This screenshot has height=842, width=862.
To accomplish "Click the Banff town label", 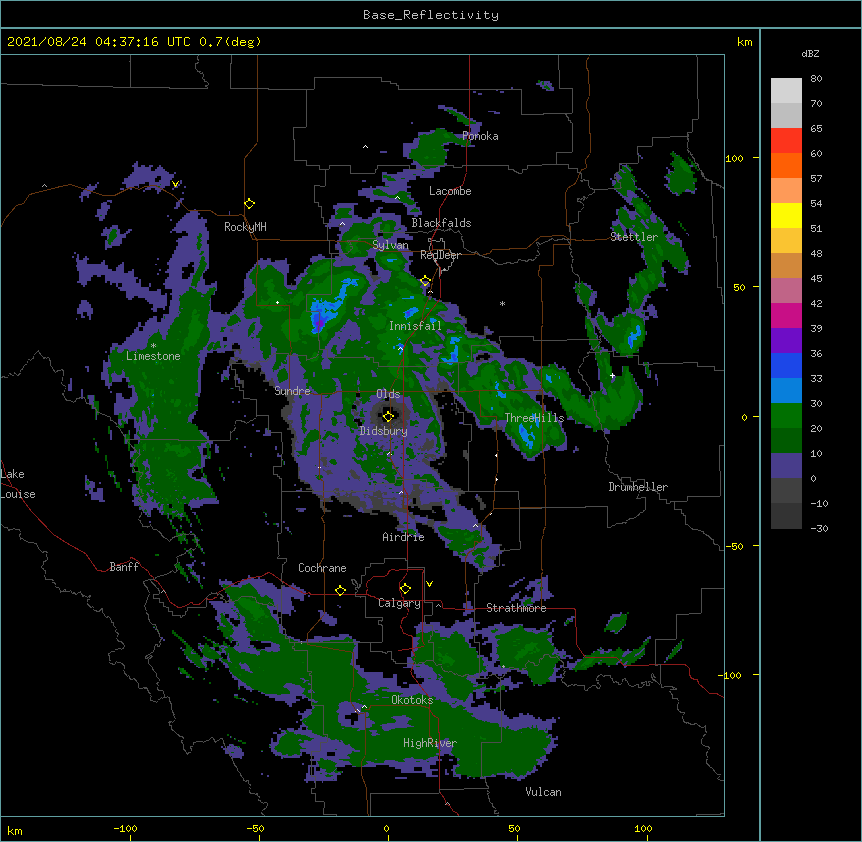I will [124, 567].
